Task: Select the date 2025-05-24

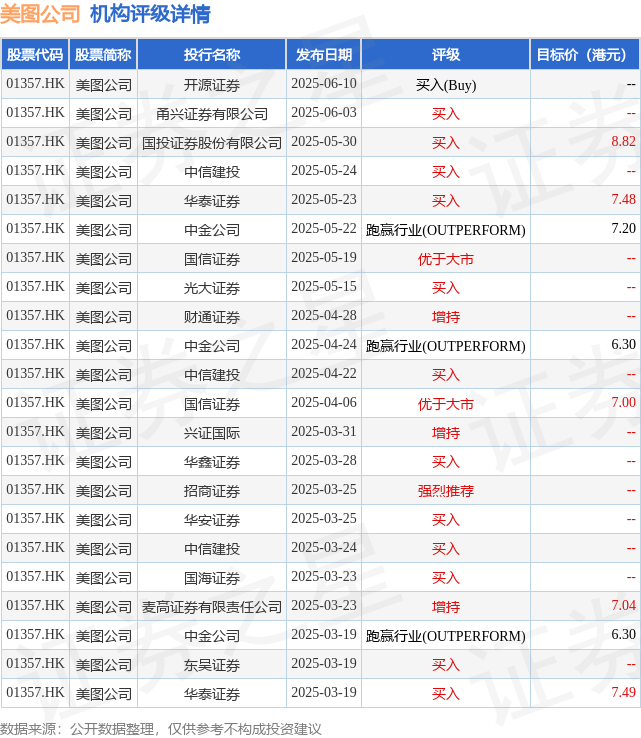Action: (324, 170)
